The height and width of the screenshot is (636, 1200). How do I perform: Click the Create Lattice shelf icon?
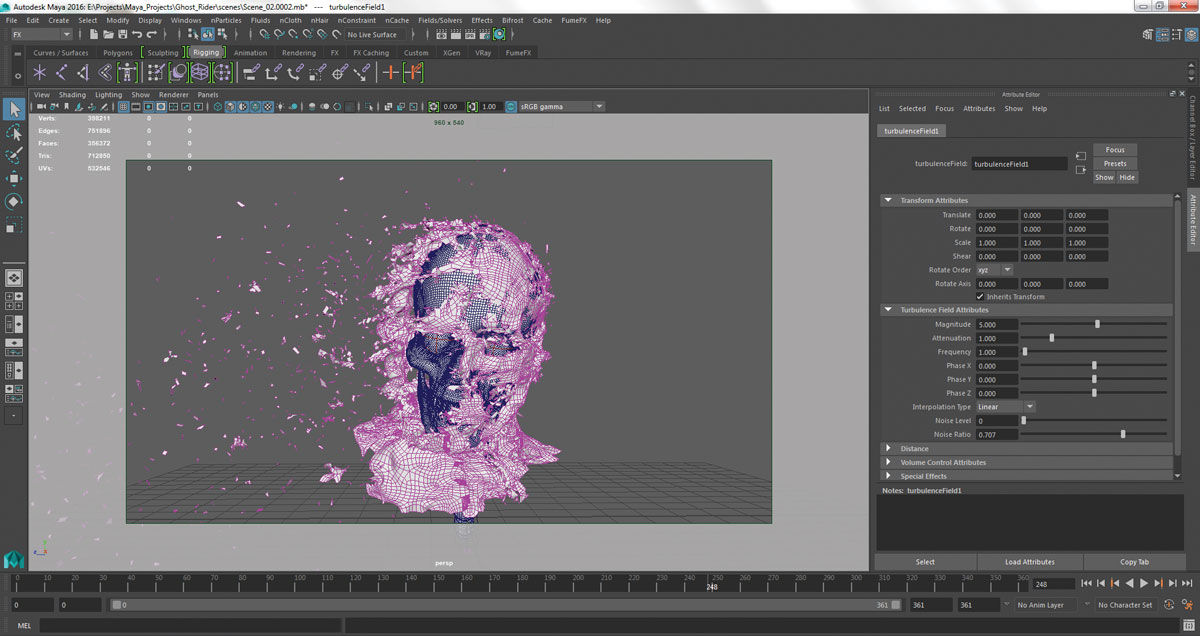200,72
